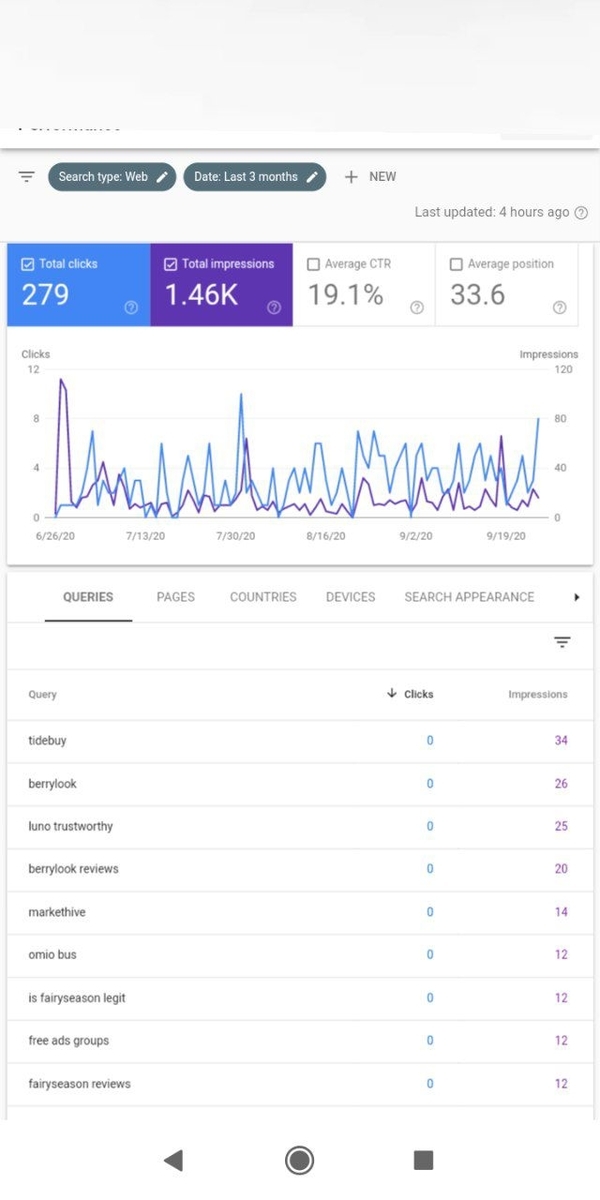Screen dimensions: 600x1200
Task: Switch to the PAGES tab
Action: point(176,597)
